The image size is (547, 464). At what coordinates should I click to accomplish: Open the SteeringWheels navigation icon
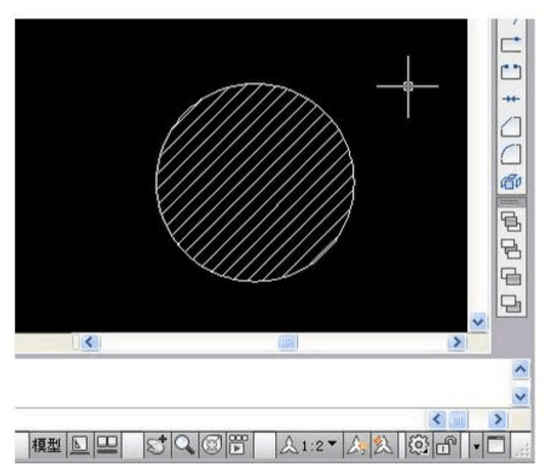point(212,445)
